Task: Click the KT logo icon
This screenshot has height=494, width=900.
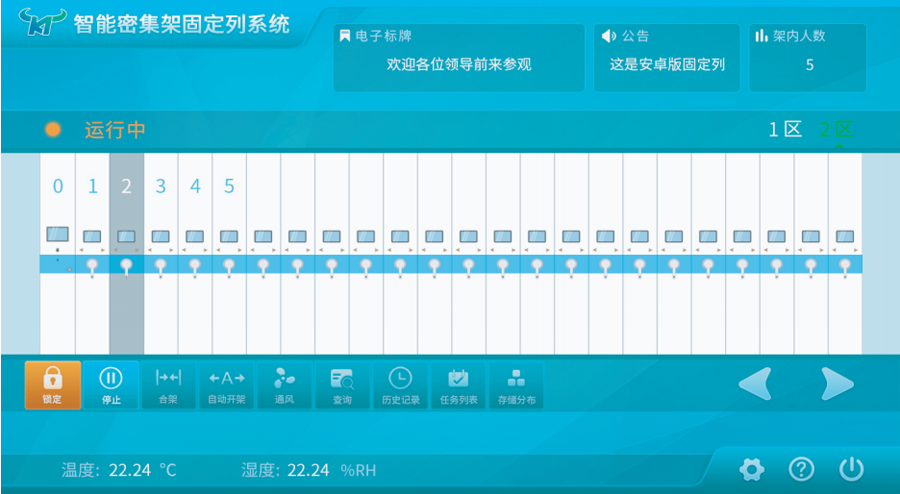Action: (43, 22)
